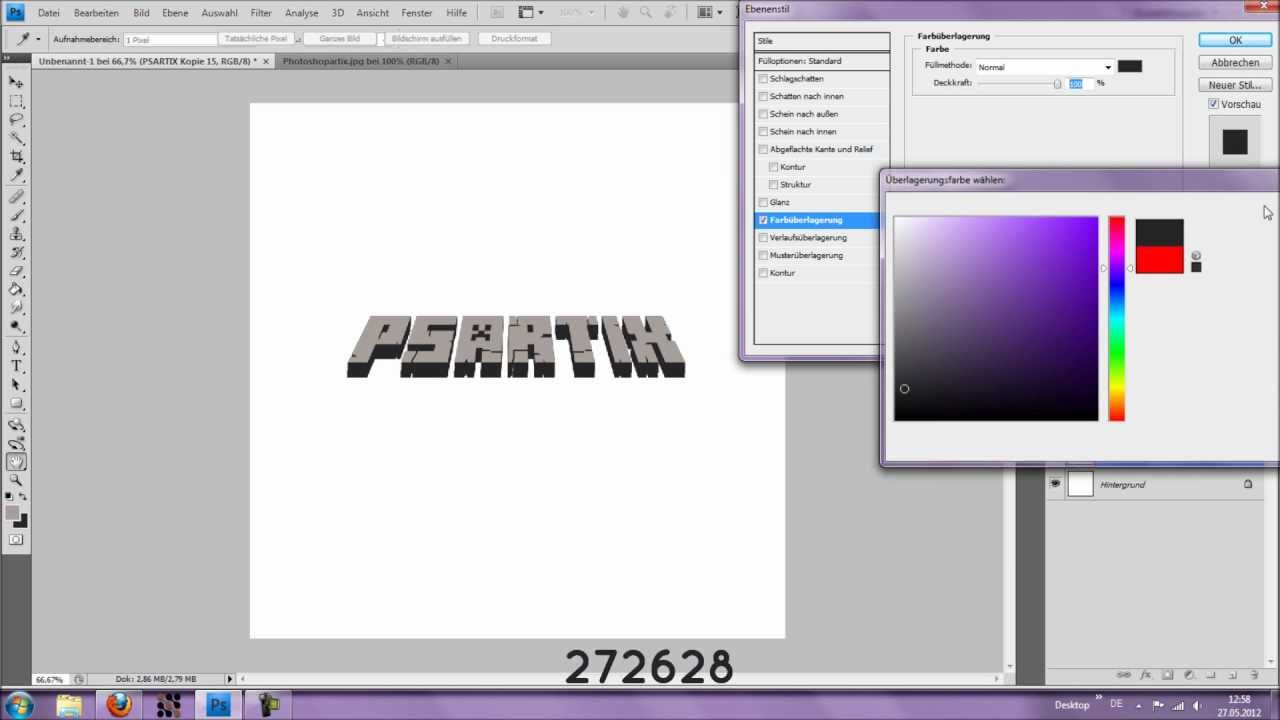Open the Datei menu
Viewport: 1280px width, 720px height.
coord(49,13)
